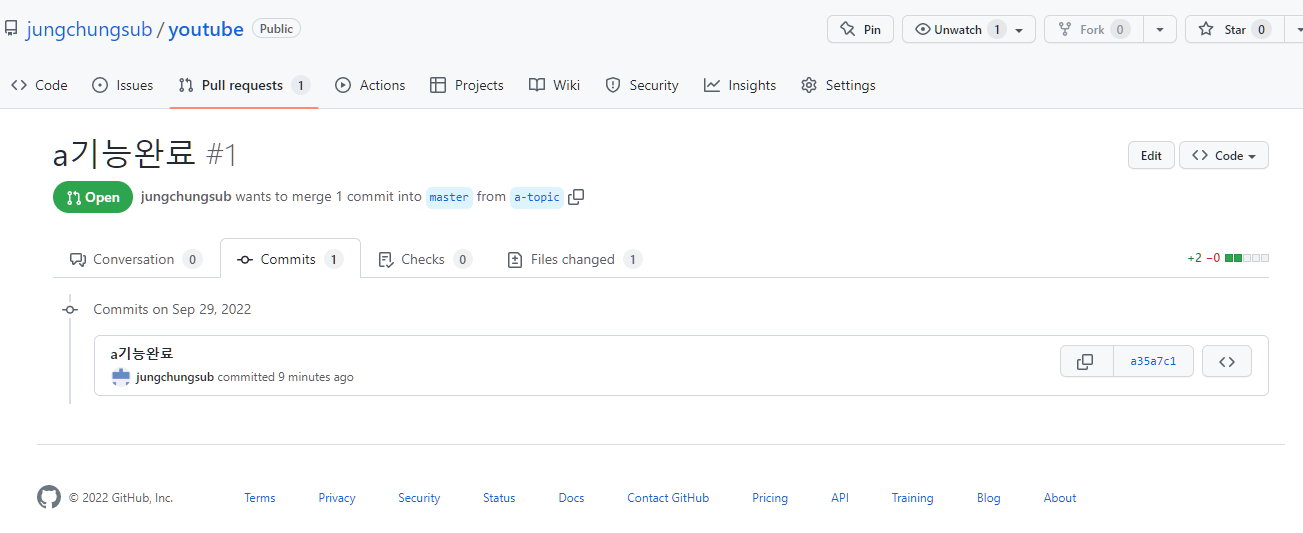Open the Security footer link

pos(419,497)
